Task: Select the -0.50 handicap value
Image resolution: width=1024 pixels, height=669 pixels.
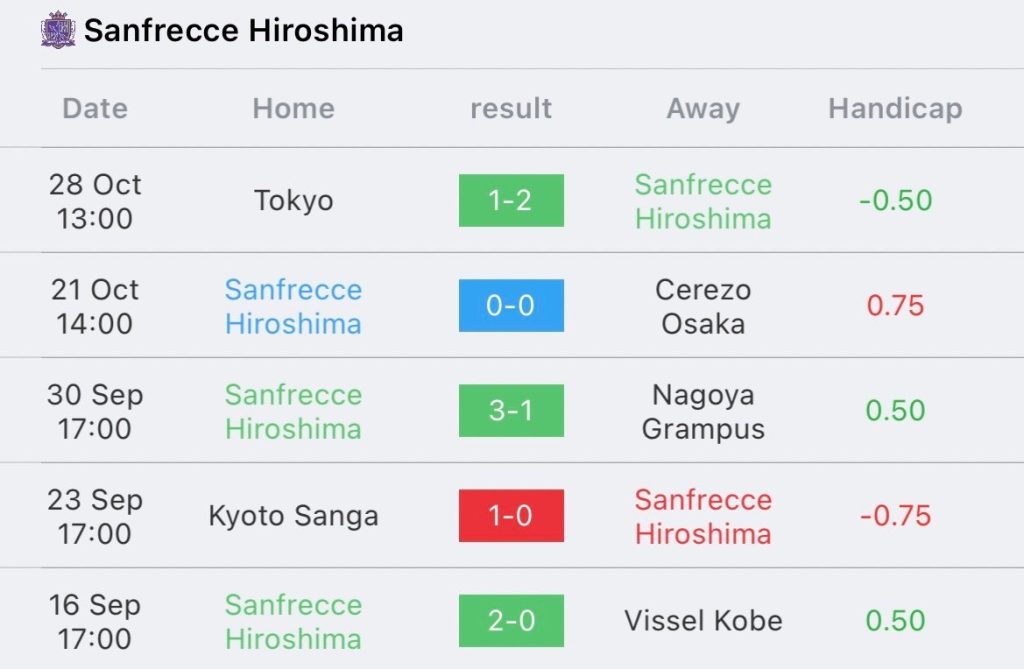Action: [895, 201]
